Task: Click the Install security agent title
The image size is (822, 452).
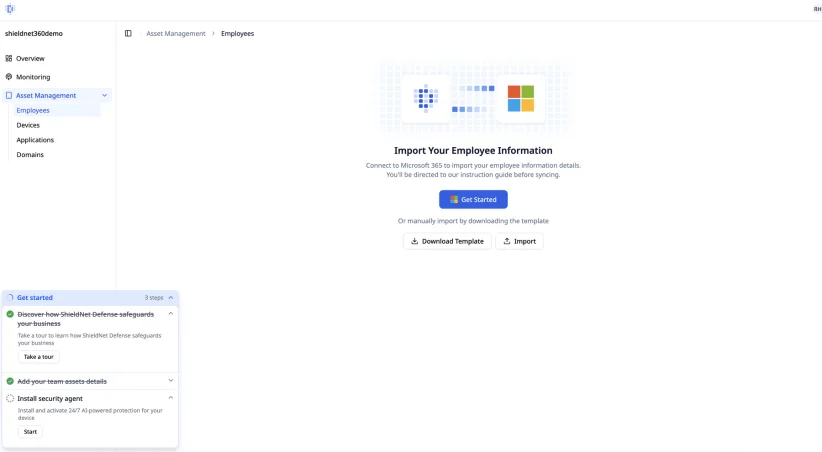Action: (x=50, y=399)
